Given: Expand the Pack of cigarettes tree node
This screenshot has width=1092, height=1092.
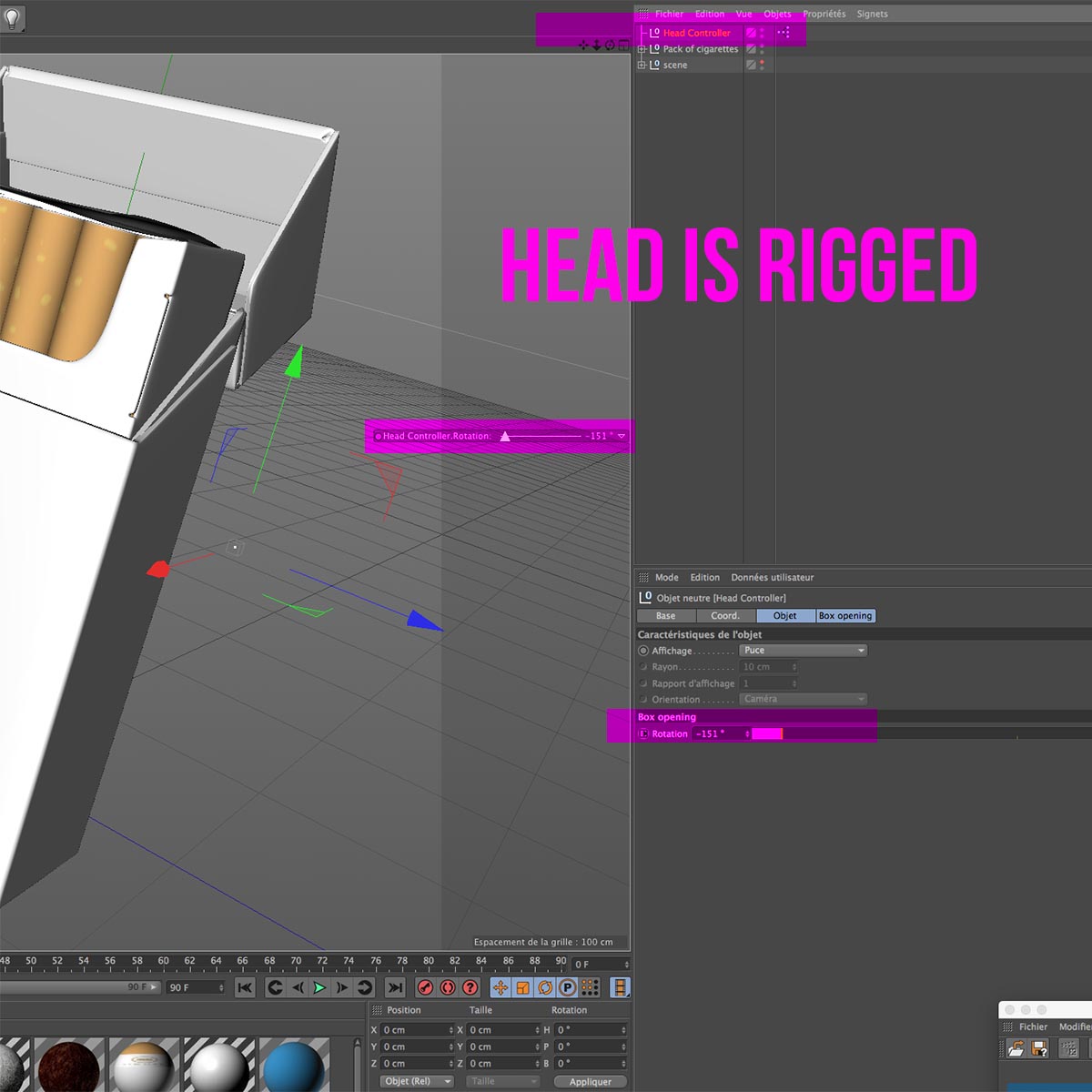Looking at the screenshot, I should click(642, 49).
